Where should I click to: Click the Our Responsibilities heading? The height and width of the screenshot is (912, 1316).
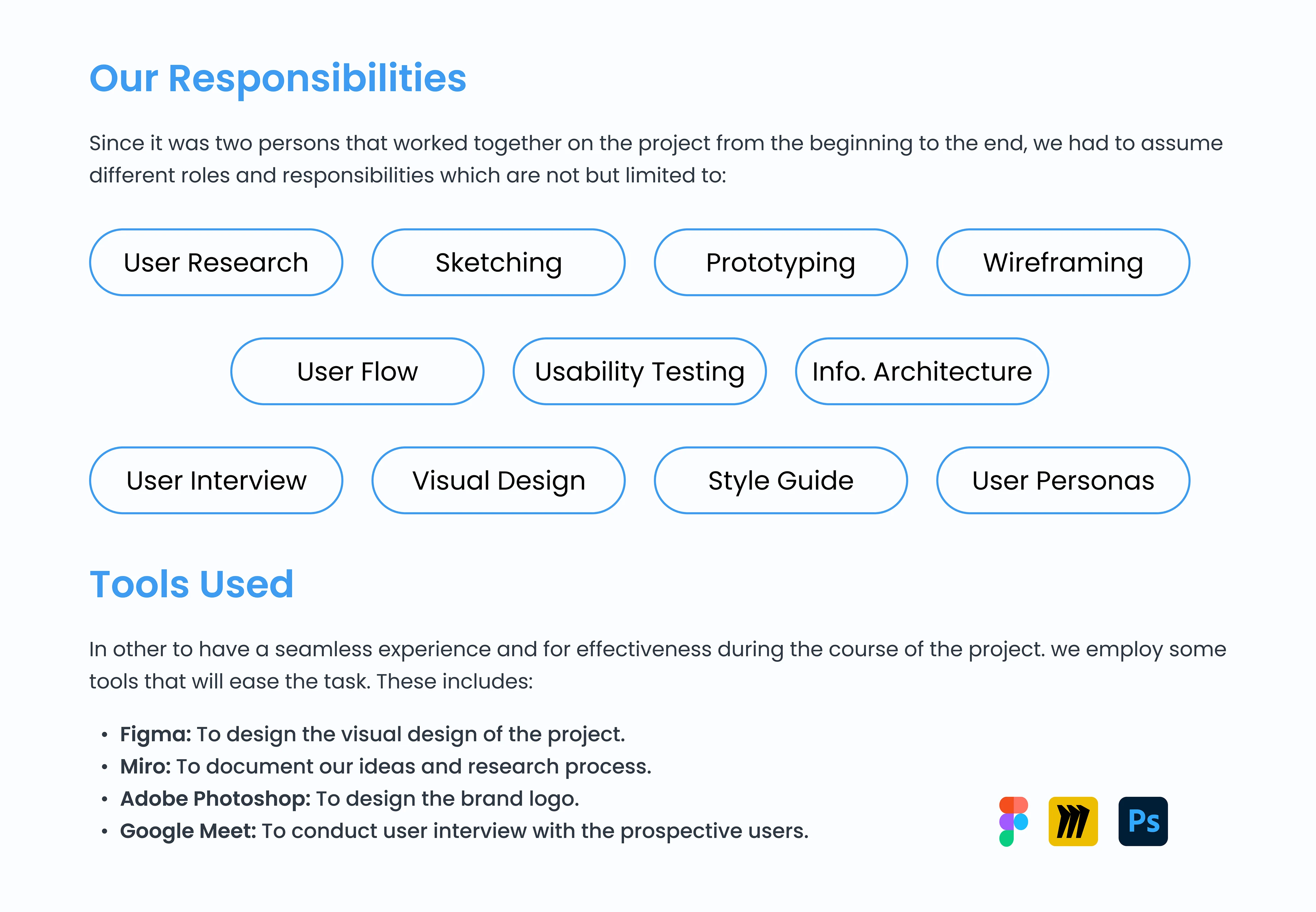pyautogui.click(x=278, y=78)
